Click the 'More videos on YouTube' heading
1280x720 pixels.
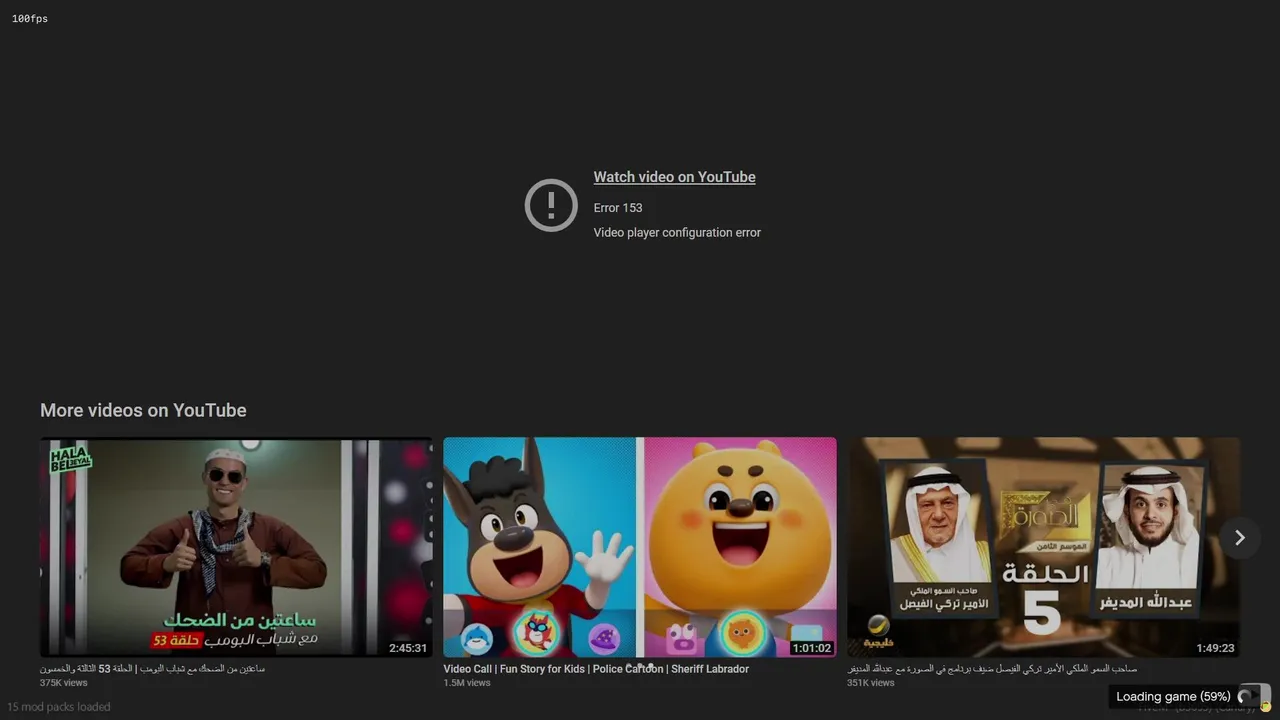click(143, 410)
